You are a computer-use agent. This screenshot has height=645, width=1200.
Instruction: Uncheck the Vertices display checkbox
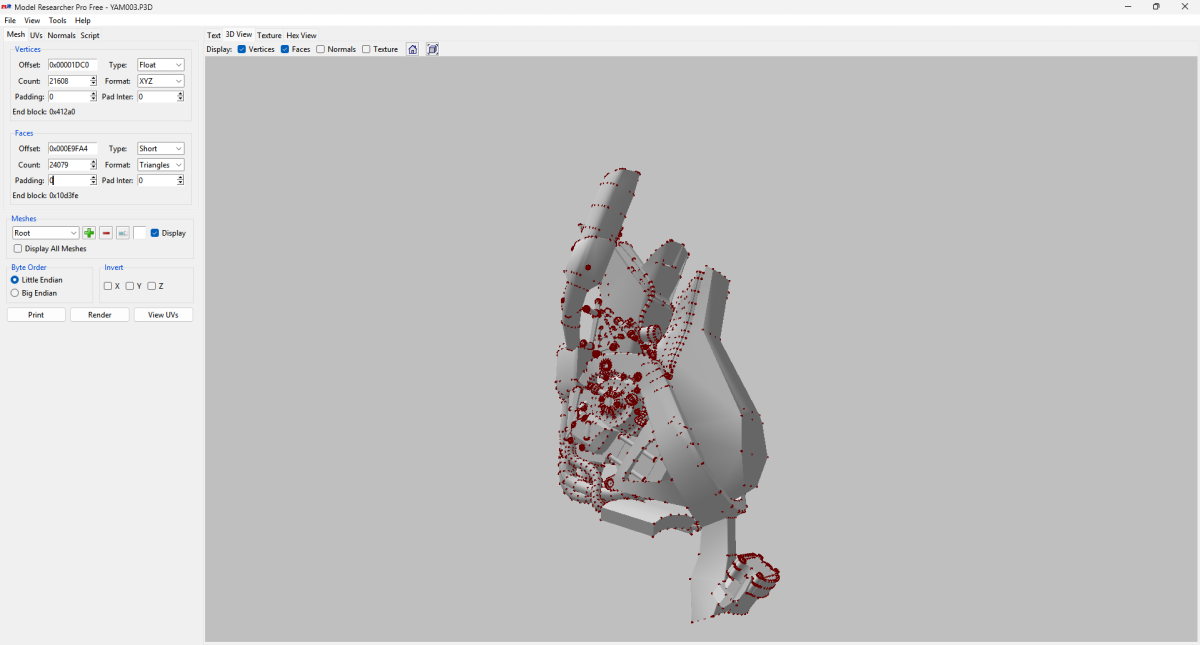pyautogui.click(x=242, y=49)
